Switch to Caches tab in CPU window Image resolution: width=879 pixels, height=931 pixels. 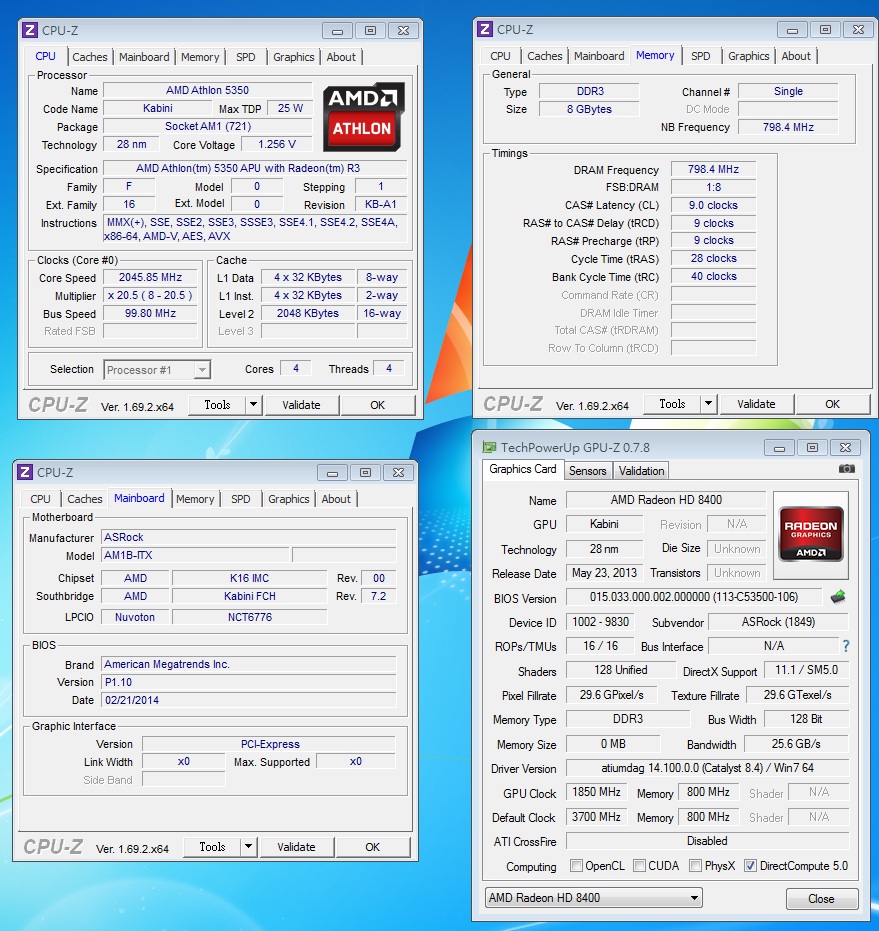click(90, 57)
